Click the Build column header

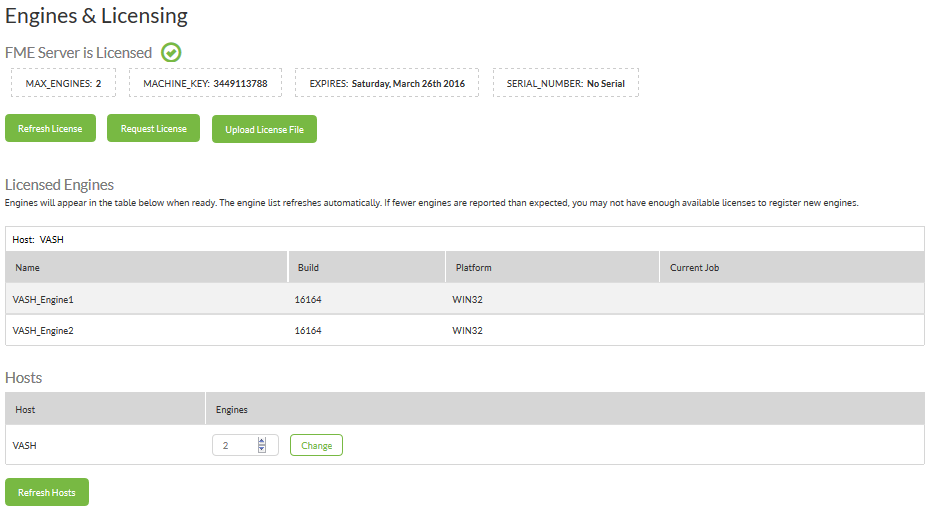(367, 267)
